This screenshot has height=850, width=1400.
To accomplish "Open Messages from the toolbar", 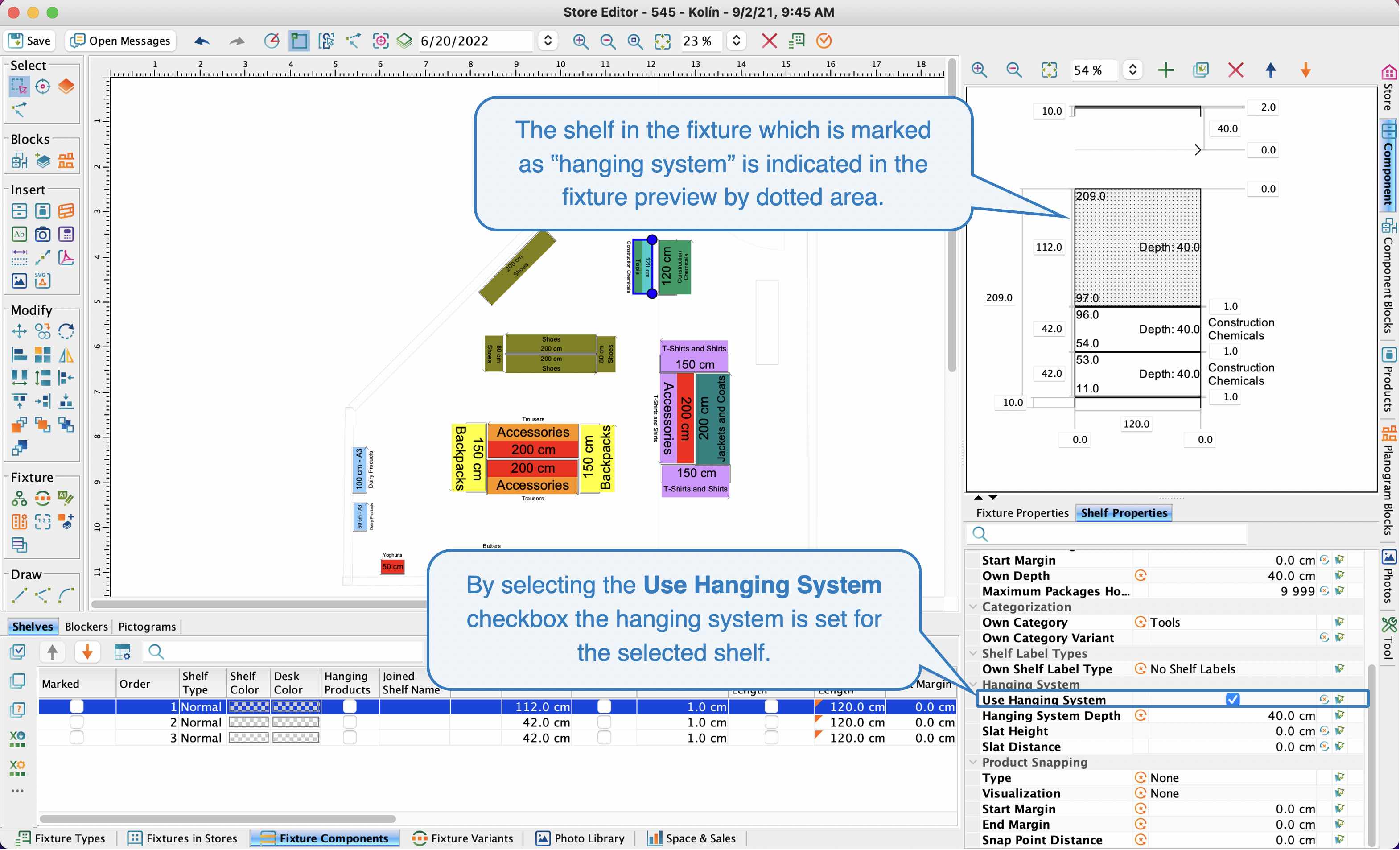I will [120, 41].
